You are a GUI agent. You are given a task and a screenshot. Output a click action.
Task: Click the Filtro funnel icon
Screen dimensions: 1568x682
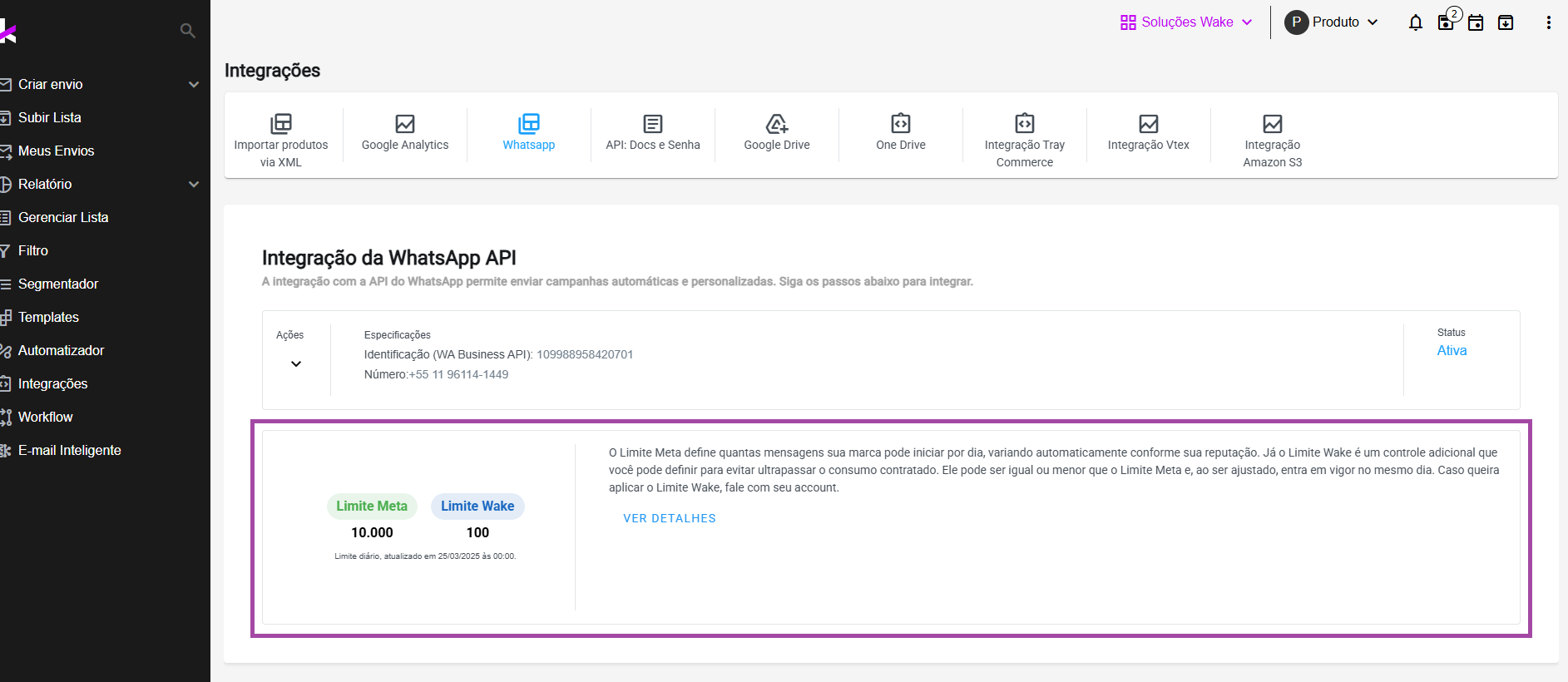4,251
